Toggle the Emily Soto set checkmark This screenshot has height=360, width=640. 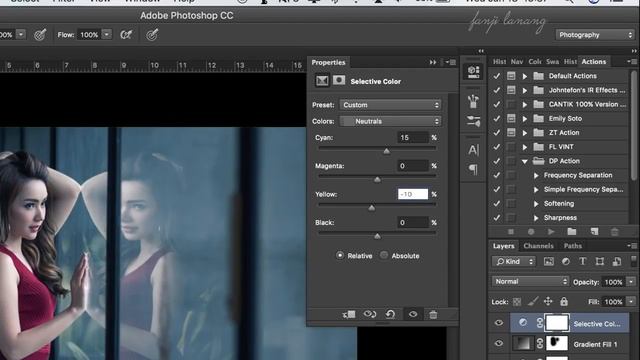click(497, 118)
